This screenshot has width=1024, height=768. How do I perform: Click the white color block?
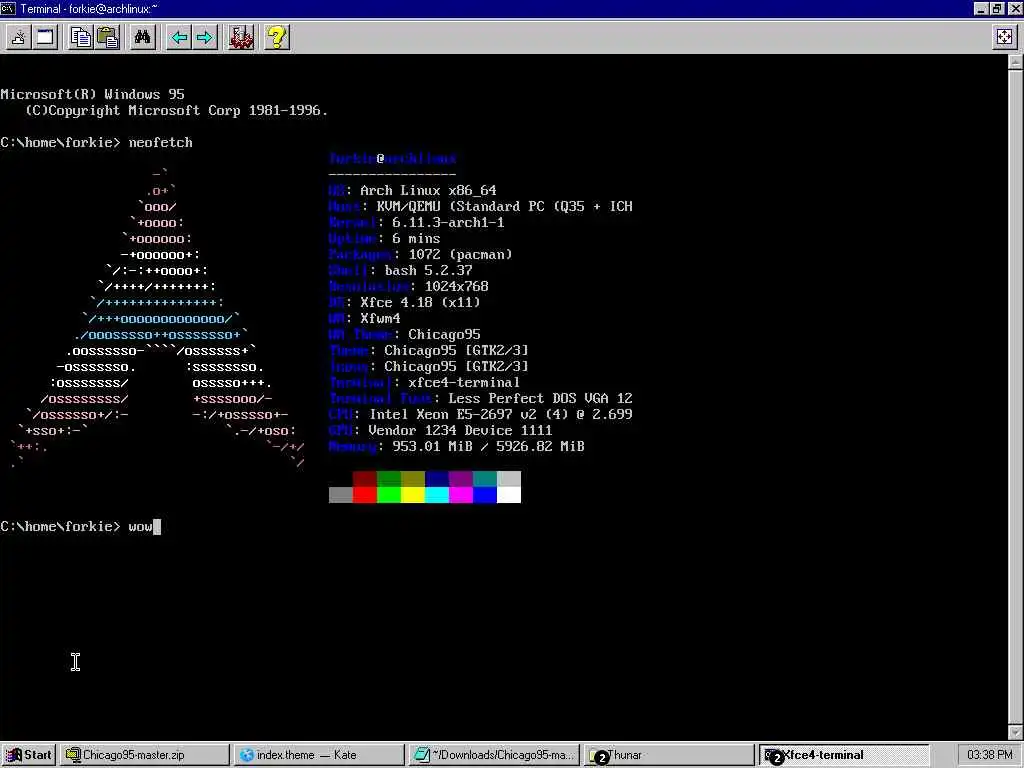[x=509, y=495]
